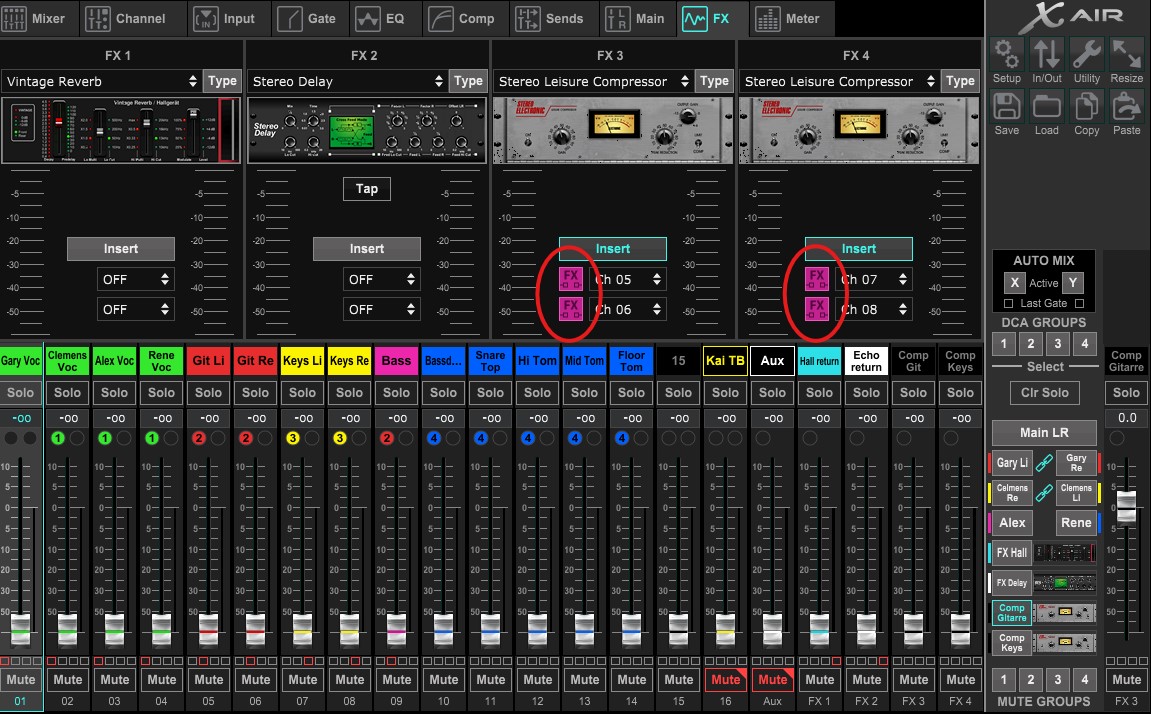Click the Clr Solo button
The width and height of the screenshot is (1151, 714).
tap(1044, 393)
